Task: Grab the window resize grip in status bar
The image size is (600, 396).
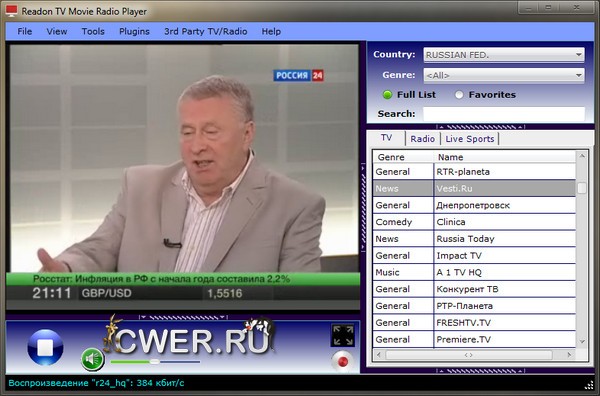Action: [x=589, y=385]
